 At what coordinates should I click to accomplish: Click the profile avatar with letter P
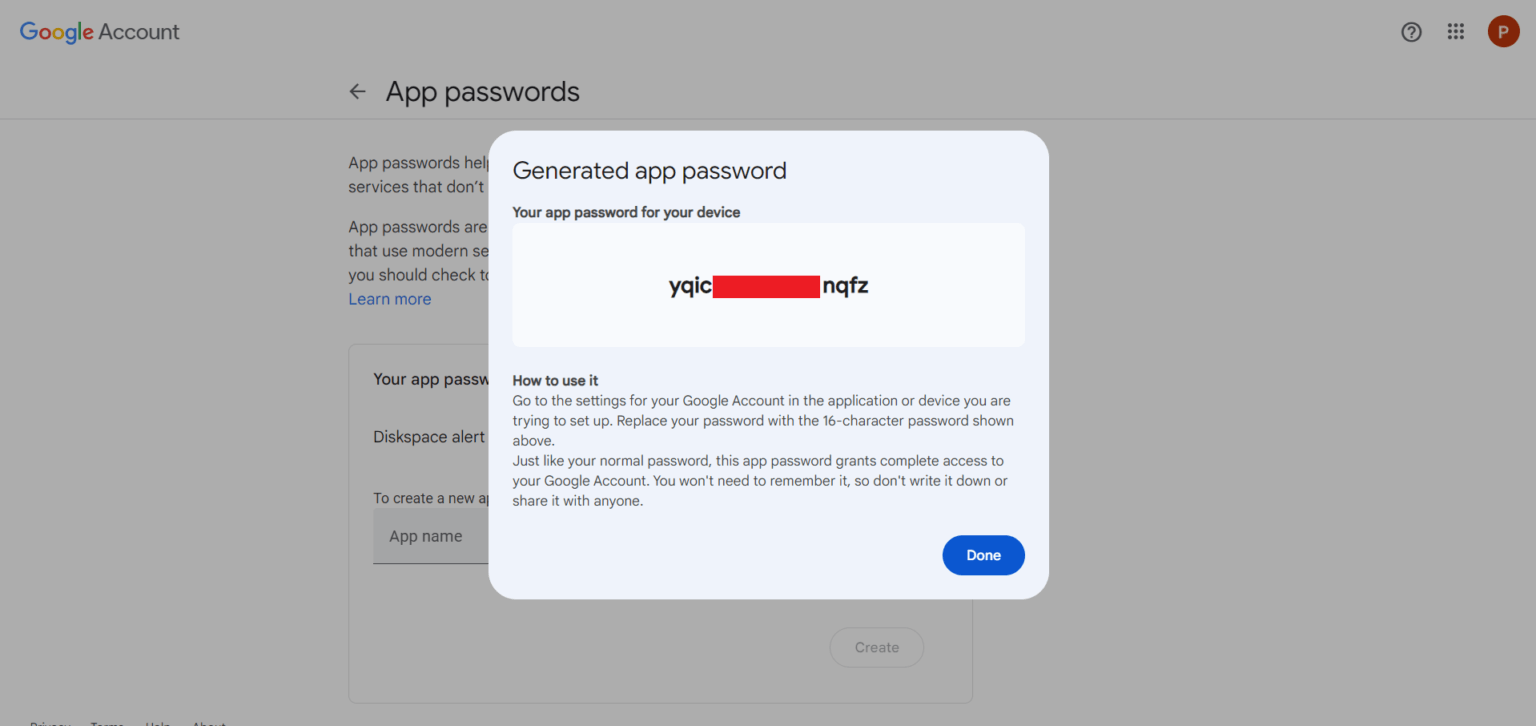(1503, 32)
